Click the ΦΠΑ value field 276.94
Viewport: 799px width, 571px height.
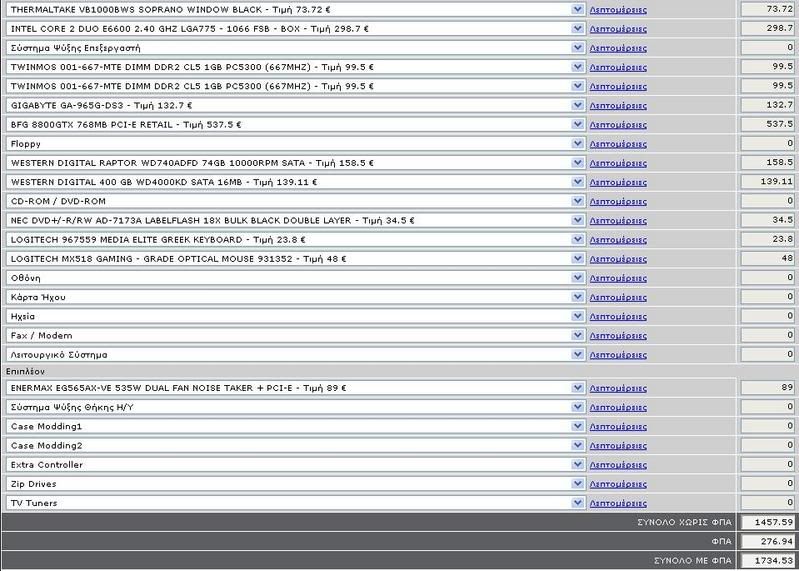click(x=767, y=541)
